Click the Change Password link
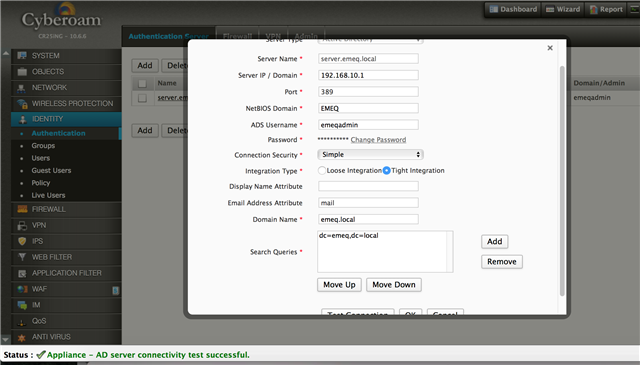The width and height of the screenshot is (640, 365). pos(378,140)
